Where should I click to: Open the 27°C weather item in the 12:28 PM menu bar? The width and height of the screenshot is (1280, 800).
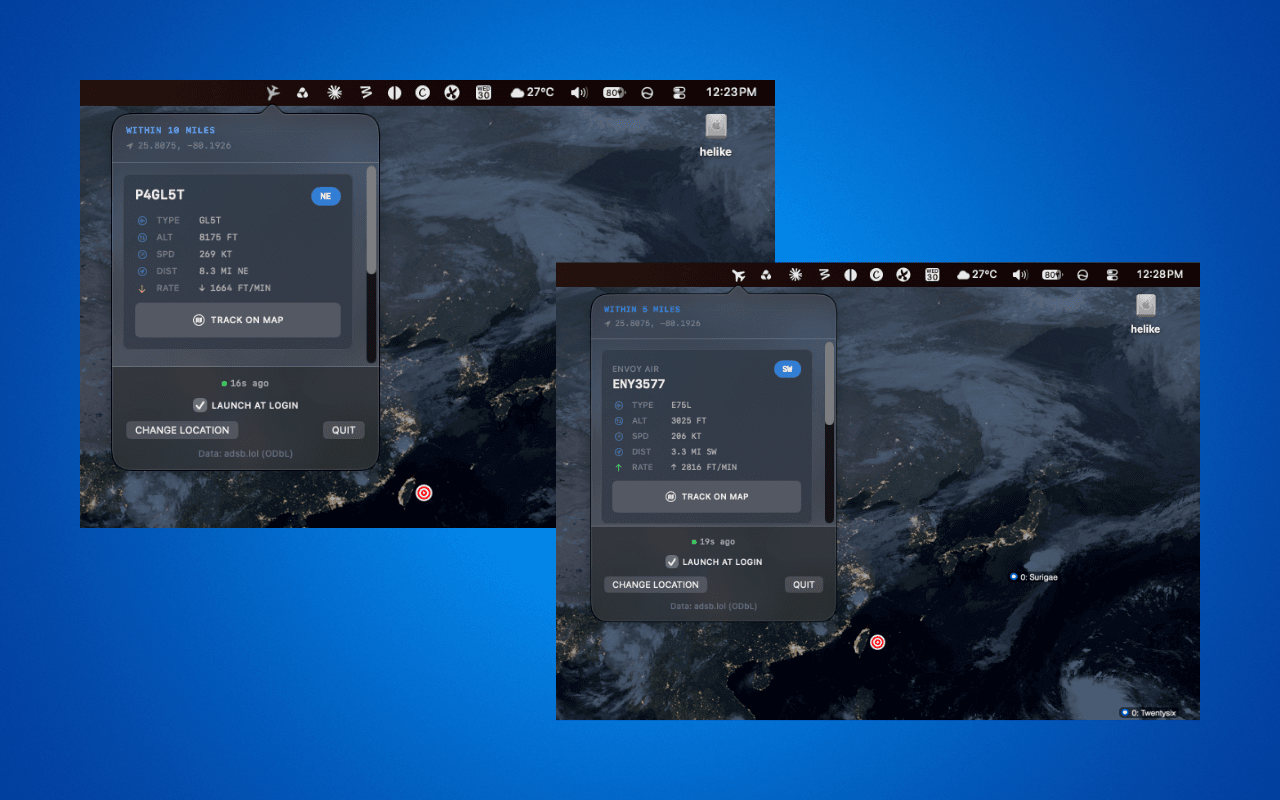click(x=977, y=275)
